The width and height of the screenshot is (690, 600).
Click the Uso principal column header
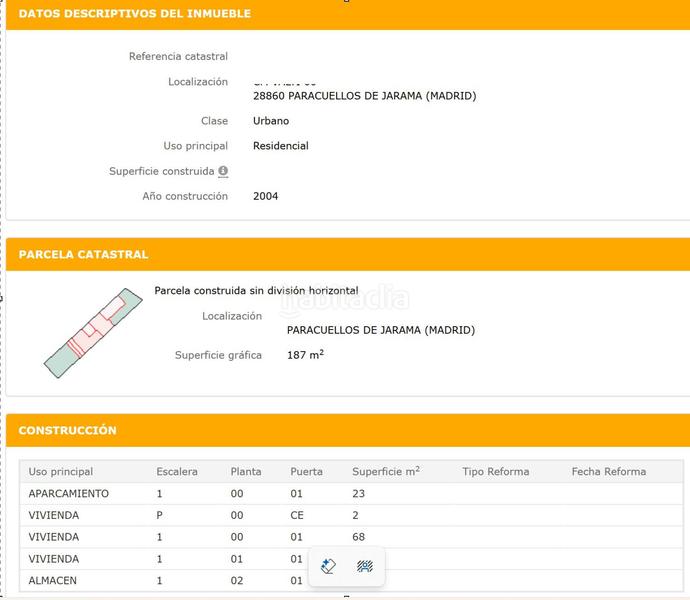pos(61,472)
